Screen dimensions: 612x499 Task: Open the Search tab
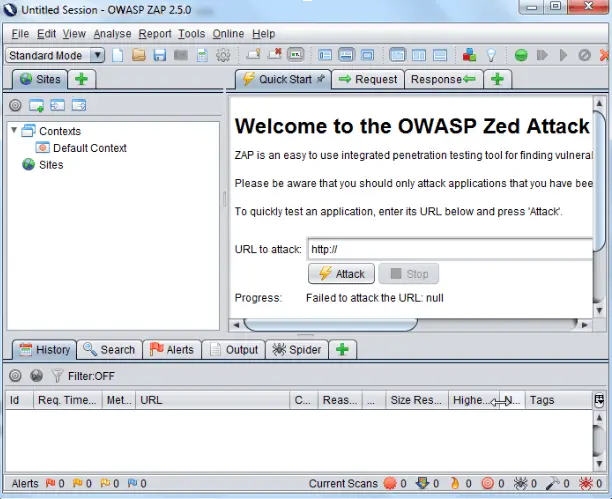click(109, 349)
